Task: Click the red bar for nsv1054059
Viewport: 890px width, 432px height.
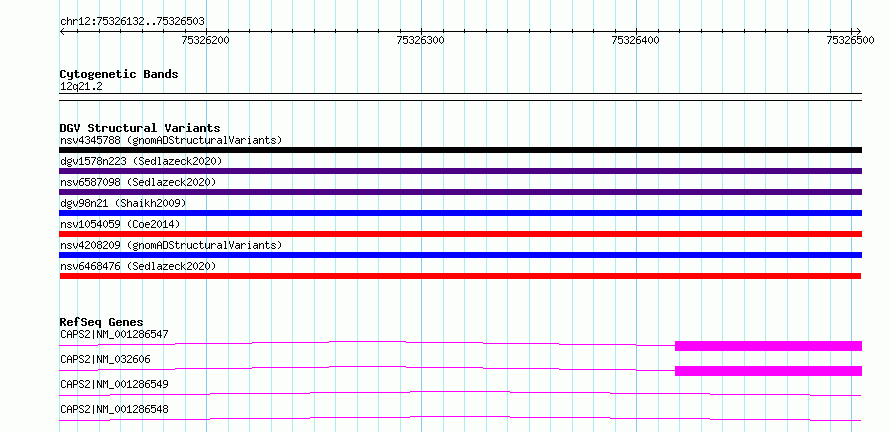Action: (460, 234)
